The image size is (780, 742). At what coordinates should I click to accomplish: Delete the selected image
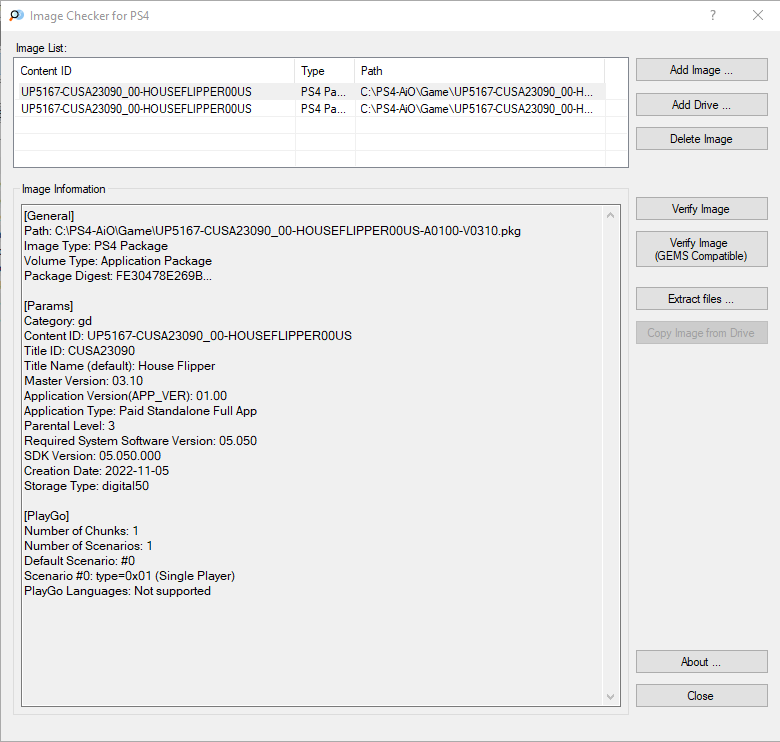(x=701, y=139)
